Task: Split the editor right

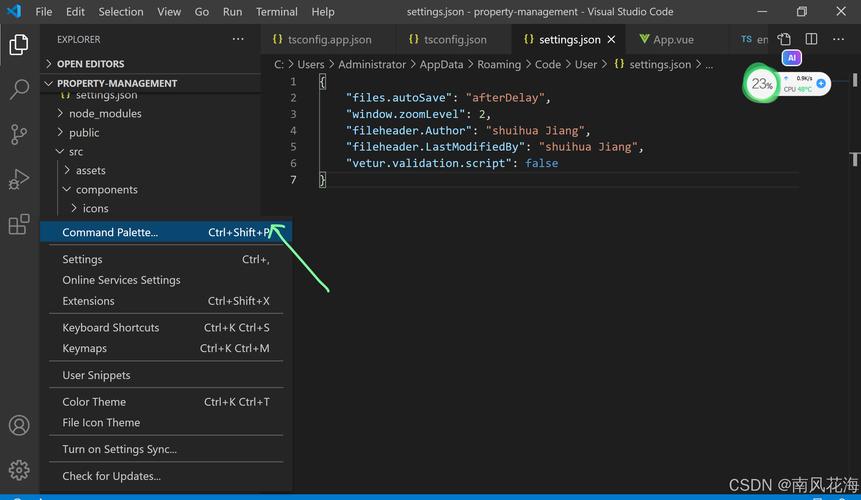Action: pos(811,39)
